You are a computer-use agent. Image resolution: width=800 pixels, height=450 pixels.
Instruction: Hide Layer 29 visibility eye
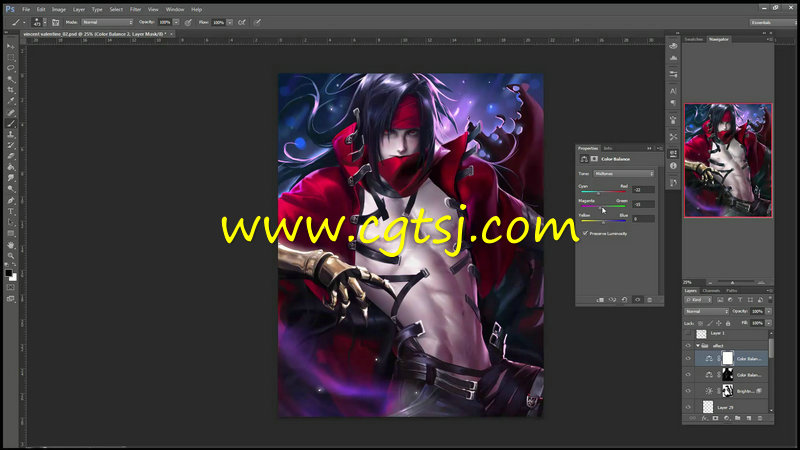[x=688, y=407]
